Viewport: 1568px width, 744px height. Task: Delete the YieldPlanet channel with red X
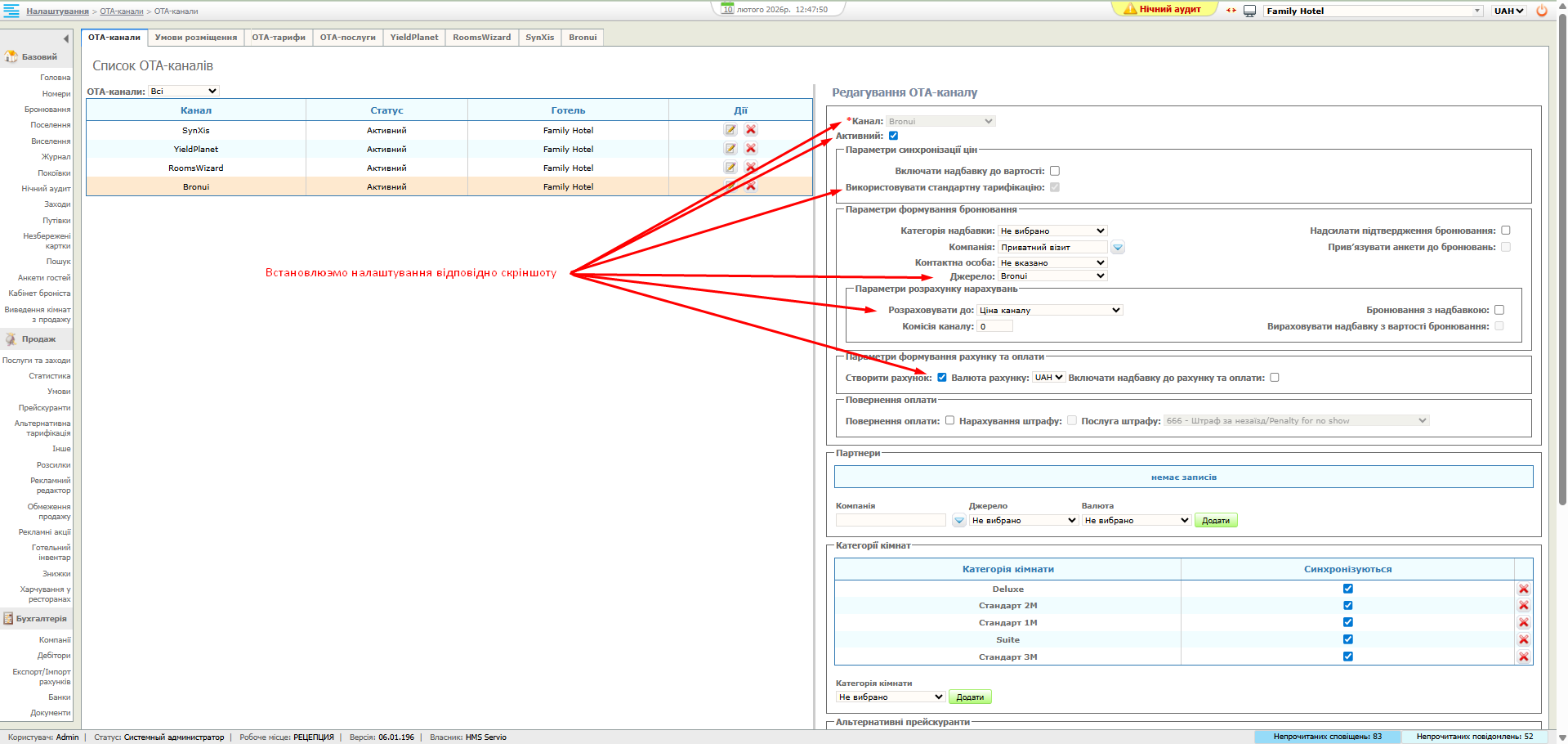pyautogui.click(x=750, y=149)
